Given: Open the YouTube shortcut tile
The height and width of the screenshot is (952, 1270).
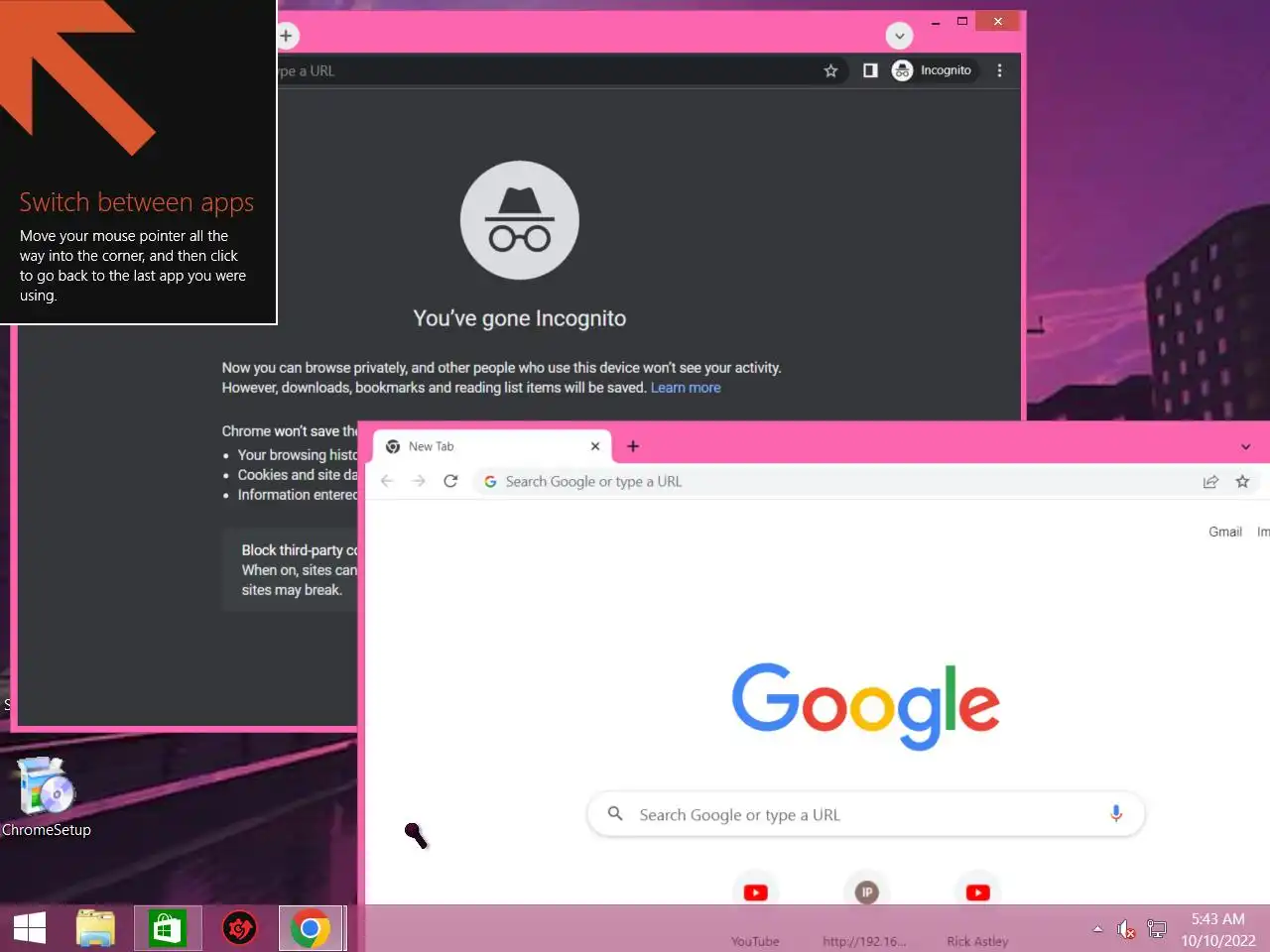Looking at the screenshot, I should coord(755,907).
